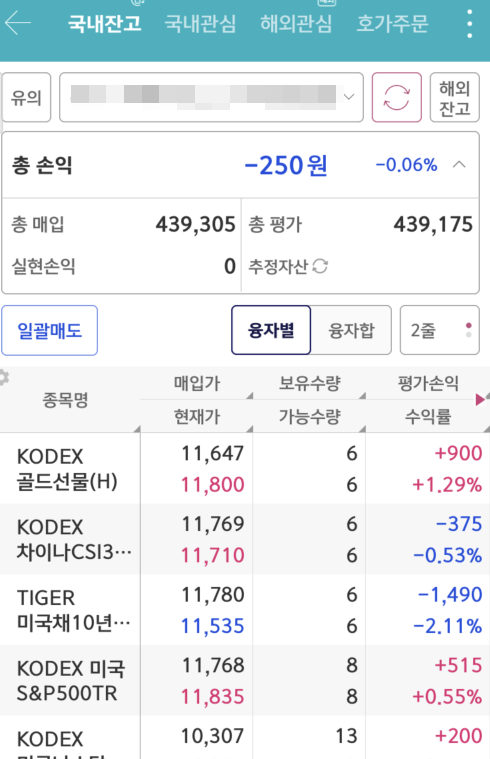Open the 해외잔고 button
Image resolution: width=490 pixels, height=759 pixels.
[455, 97]
